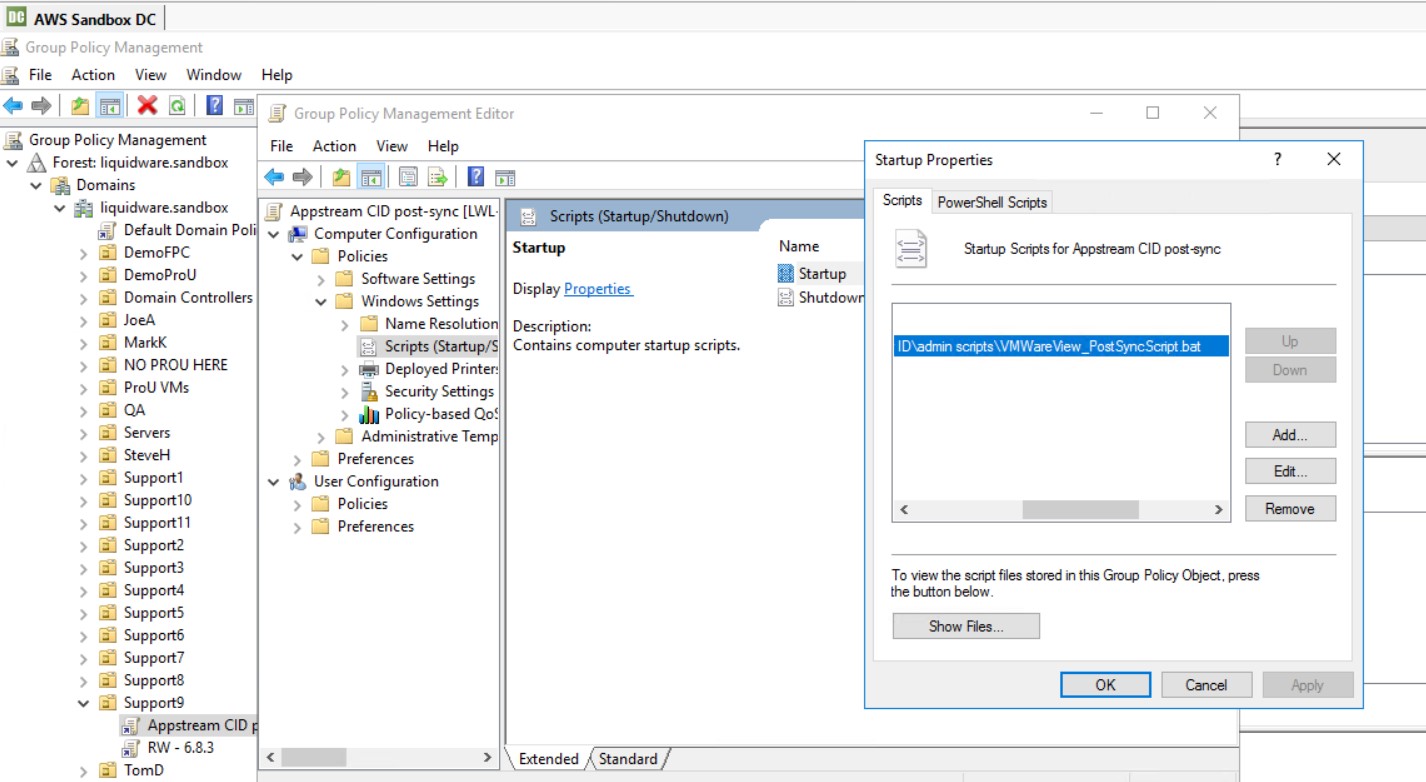This screenshot has width=1426, height=782.
Task: Click horizontal scrollbar thumb in editor tree pane
Action: pos(313,758)
